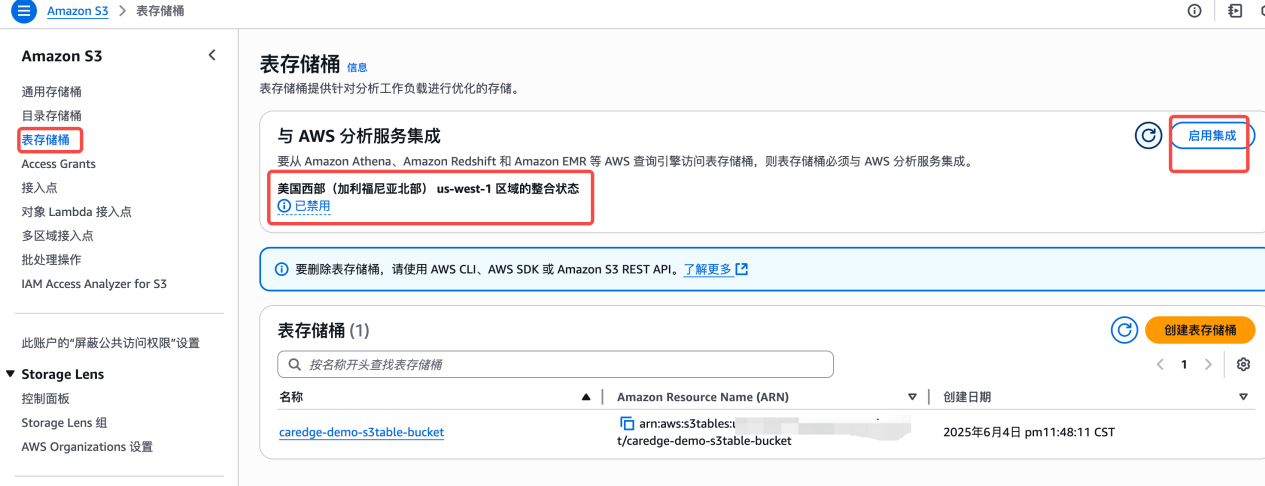Open 批处理操作 in the sidebar
The image size is (1265, 486).
coord(52,259)
